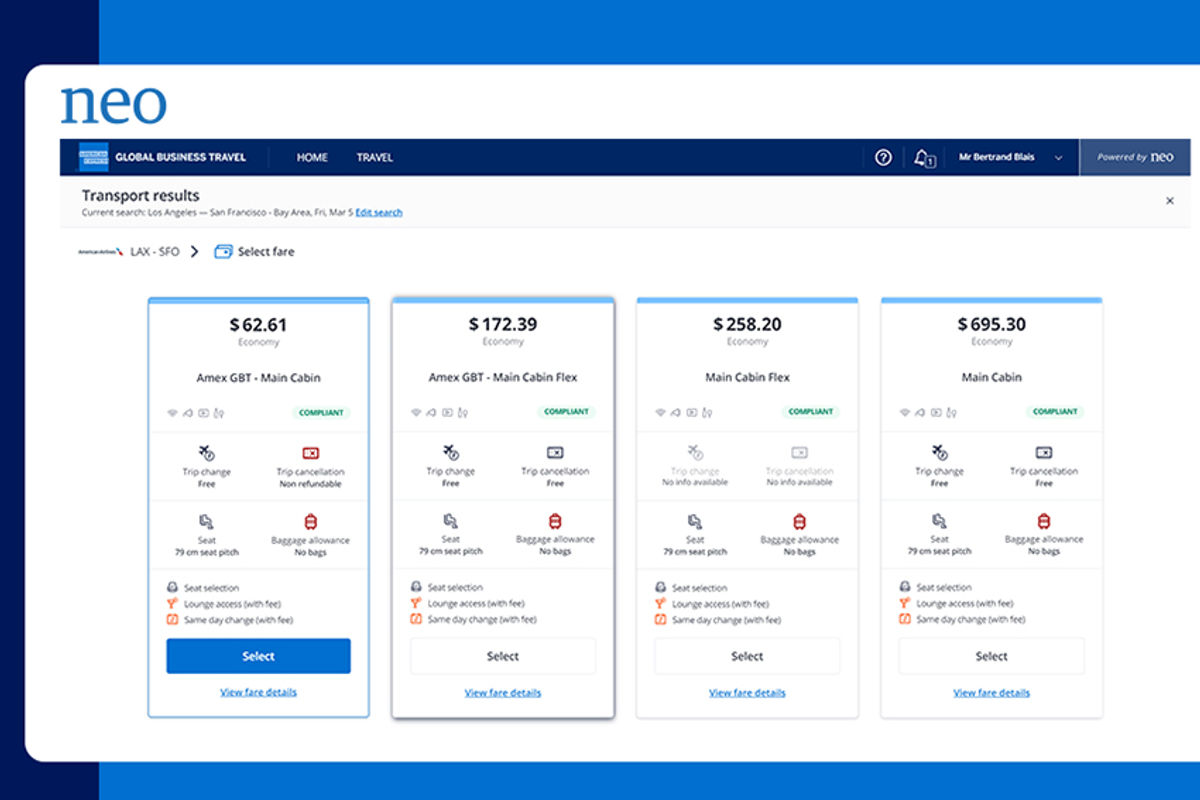Click the Trip change icon on $62.61 fare
The image size is (1200, 800).
click(206, 453)
